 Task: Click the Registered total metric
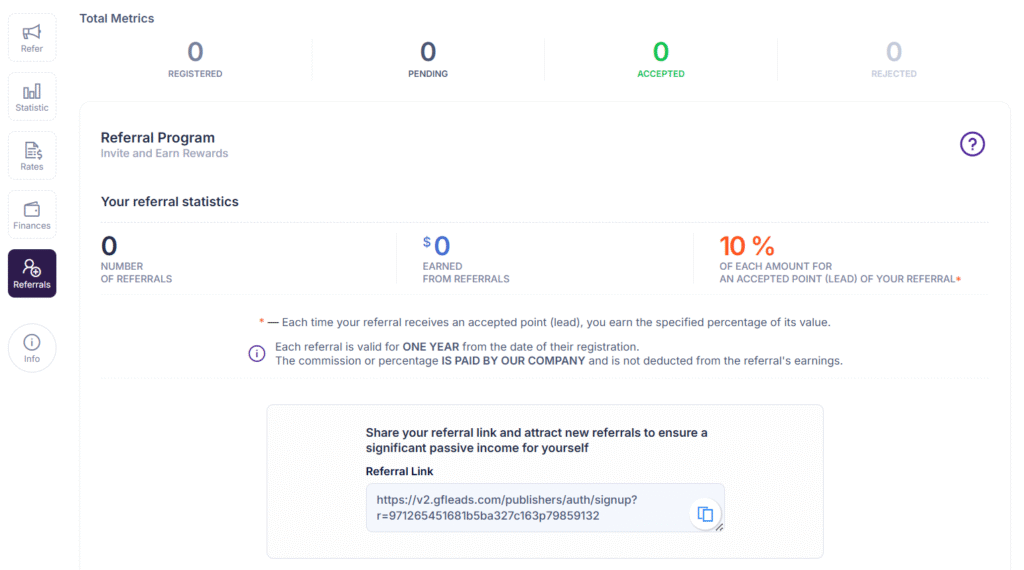pyautogui.click(x=195, y=59)
